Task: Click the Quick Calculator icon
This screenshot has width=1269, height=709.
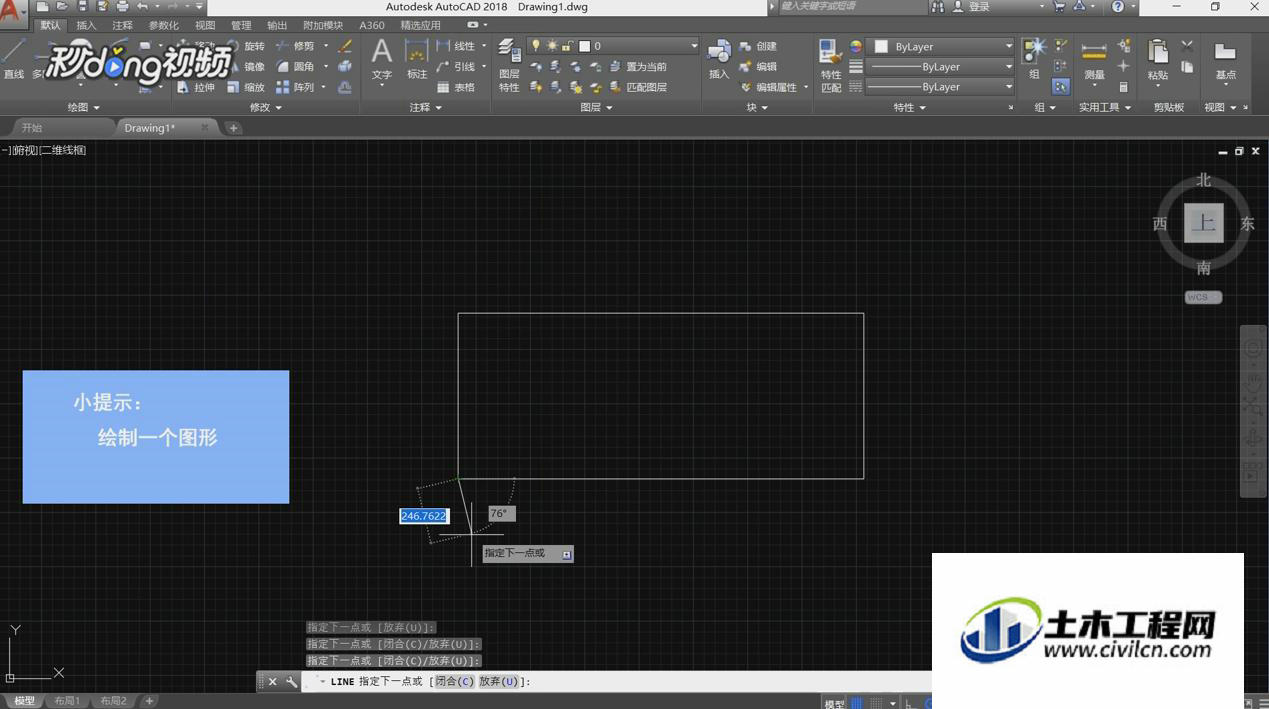Action: click(x=1124, y=87)
